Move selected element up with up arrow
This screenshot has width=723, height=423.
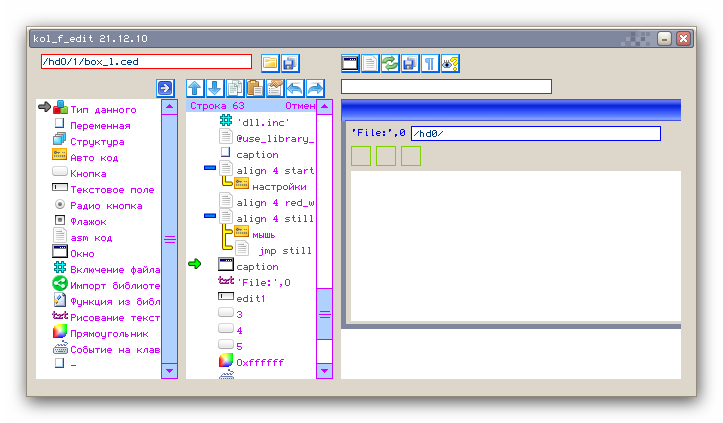coord(195,88)
